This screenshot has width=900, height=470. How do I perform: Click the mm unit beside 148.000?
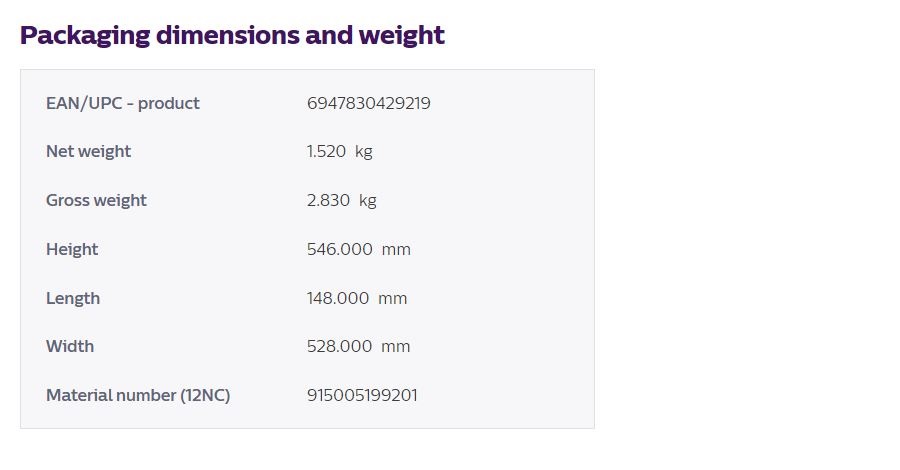(393, 299)
